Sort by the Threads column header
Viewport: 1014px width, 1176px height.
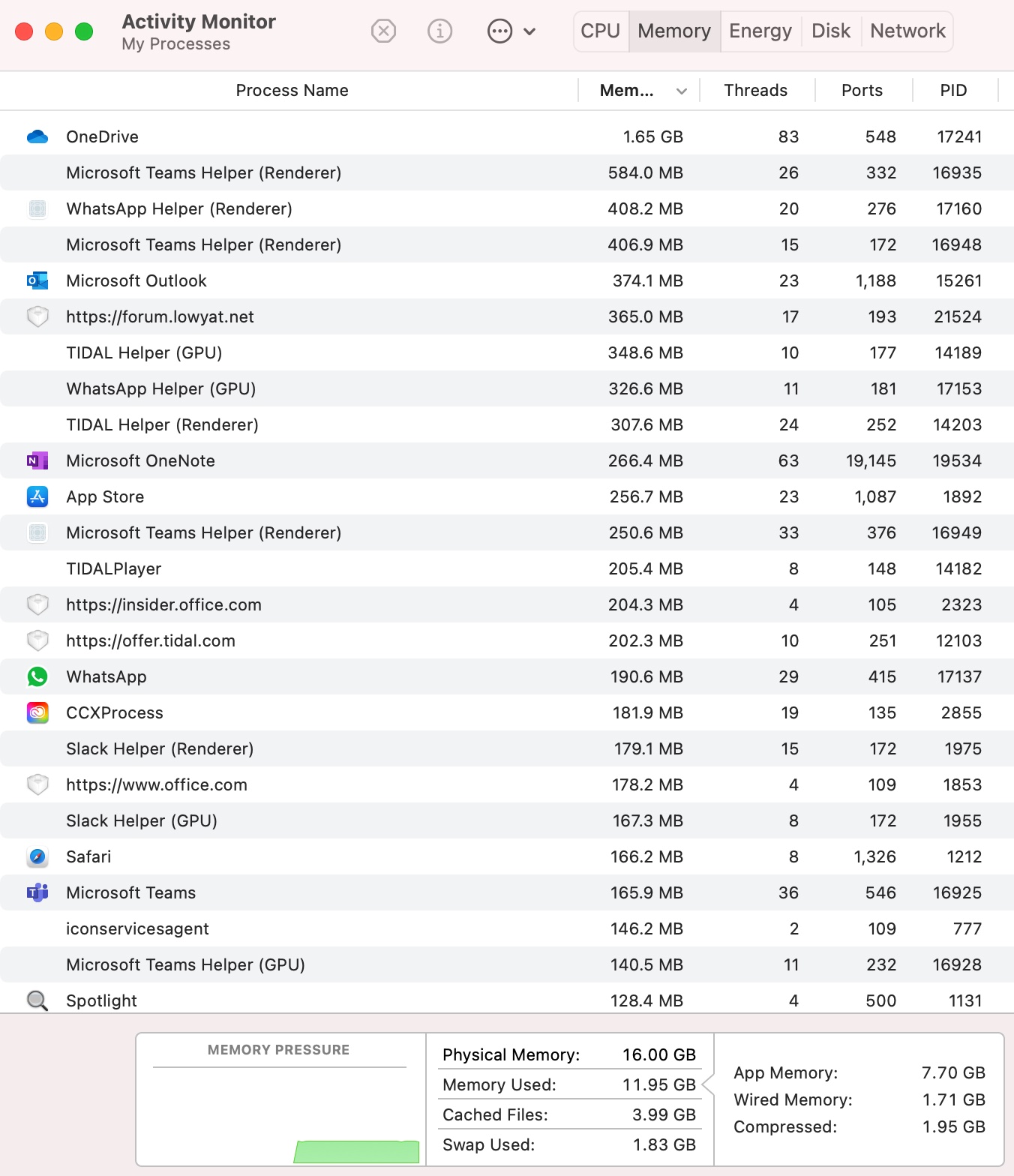[x=756, y=91]
